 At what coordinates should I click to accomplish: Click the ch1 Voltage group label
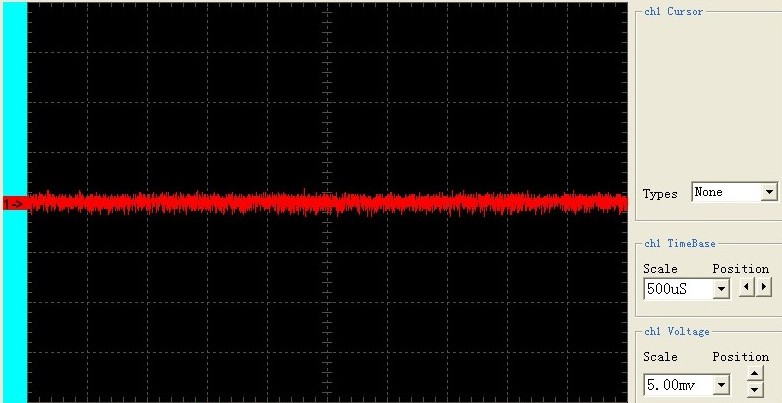point(677,332)
